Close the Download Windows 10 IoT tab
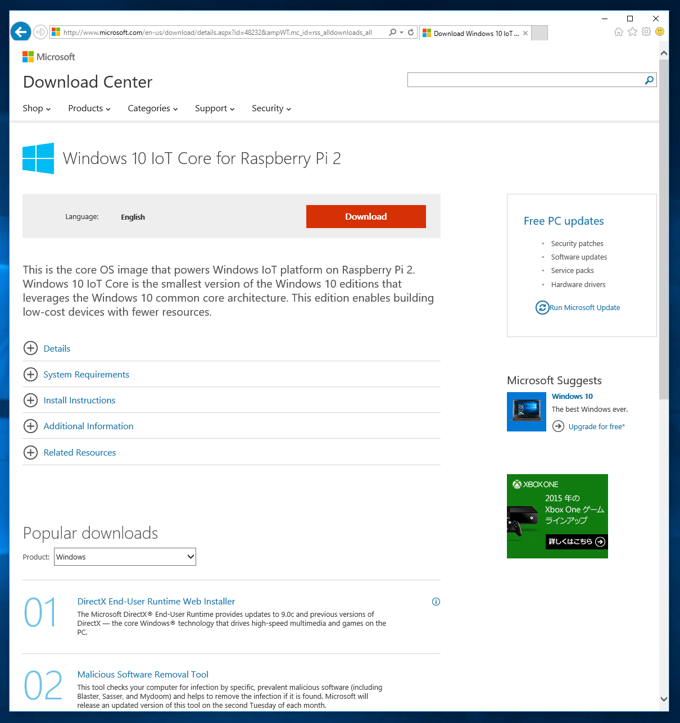This screenshot has height=723, width=680. click(525, 33)
